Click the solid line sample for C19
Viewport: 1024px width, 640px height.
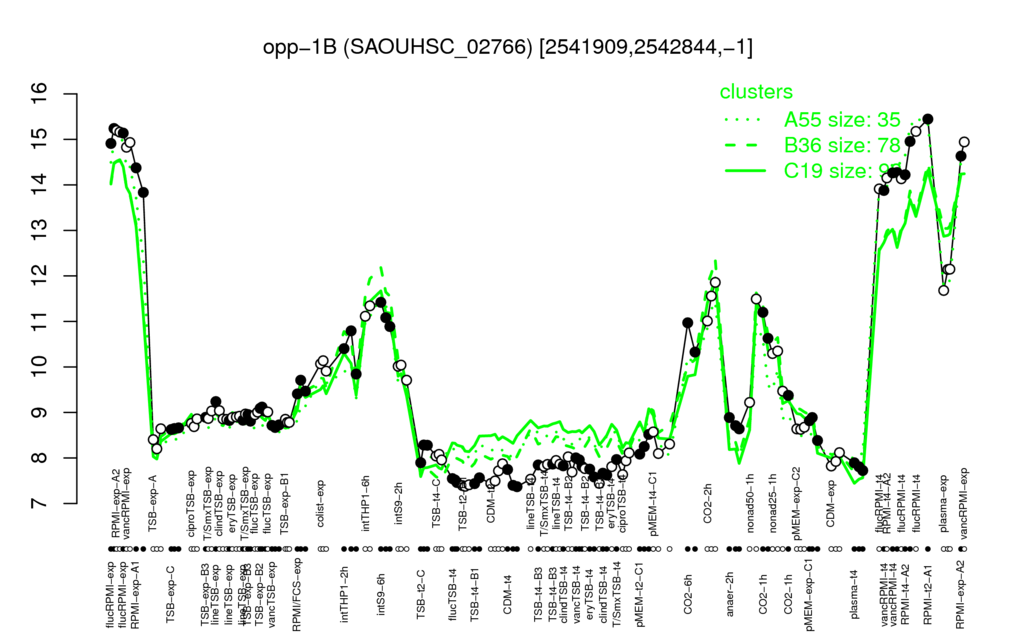point(744,171)
